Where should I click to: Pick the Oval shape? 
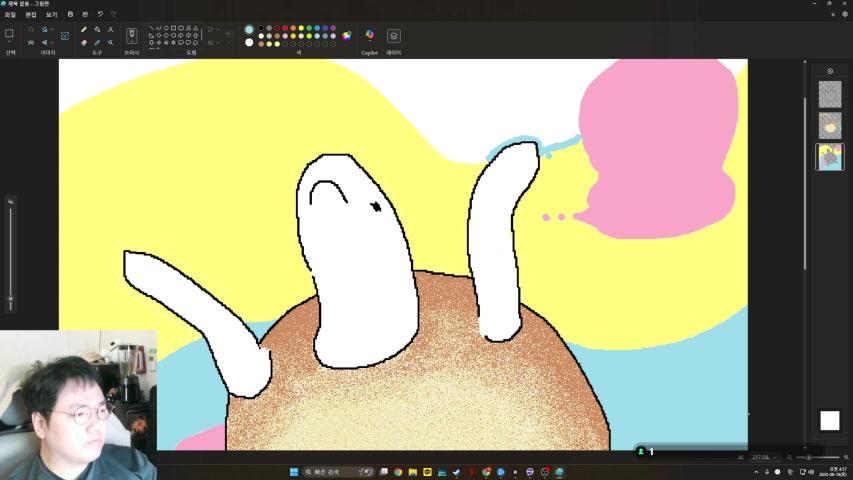[166, 28]
